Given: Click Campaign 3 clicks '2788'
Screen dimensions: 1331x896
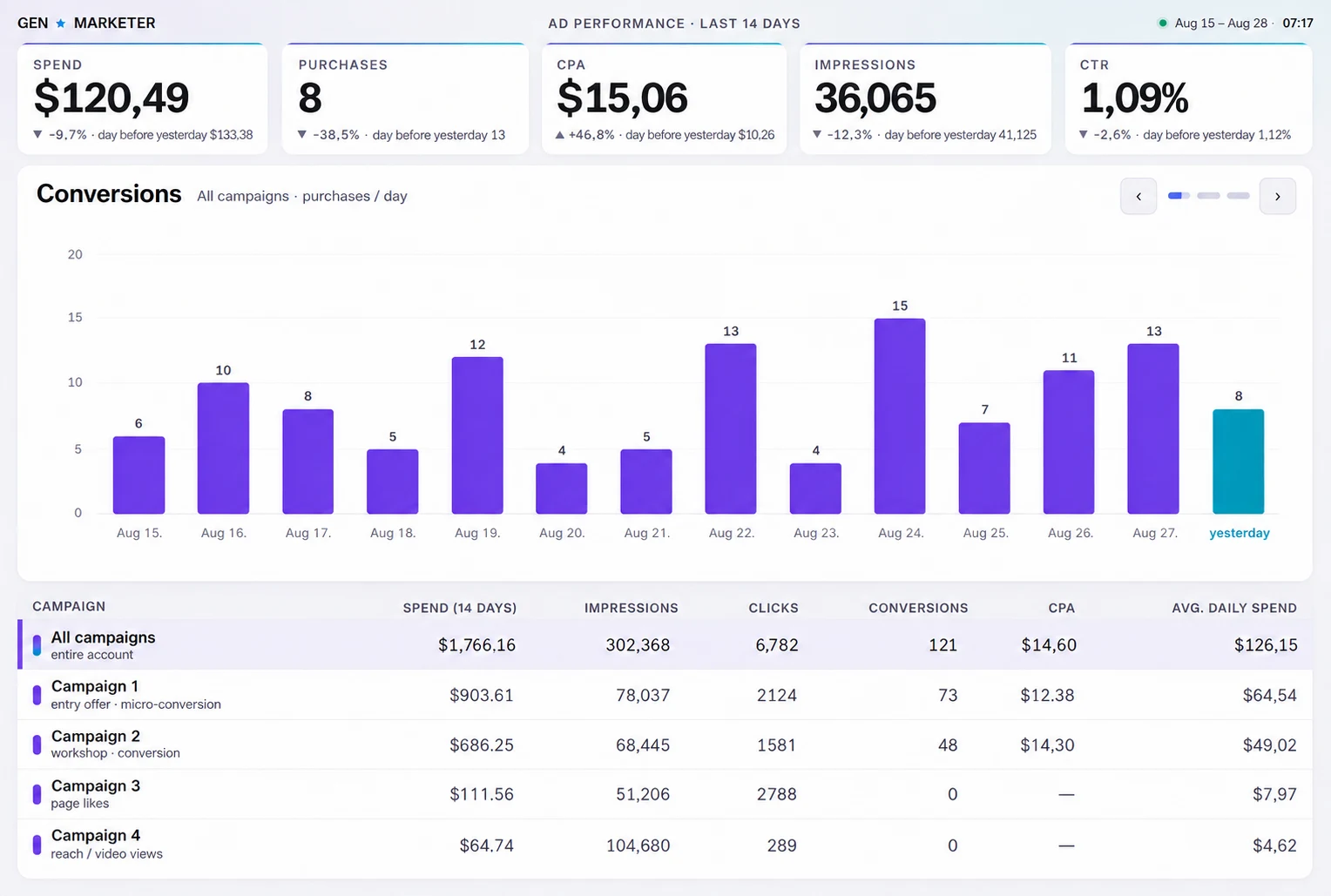Looking at the screenshot, I should pos(777,794).
